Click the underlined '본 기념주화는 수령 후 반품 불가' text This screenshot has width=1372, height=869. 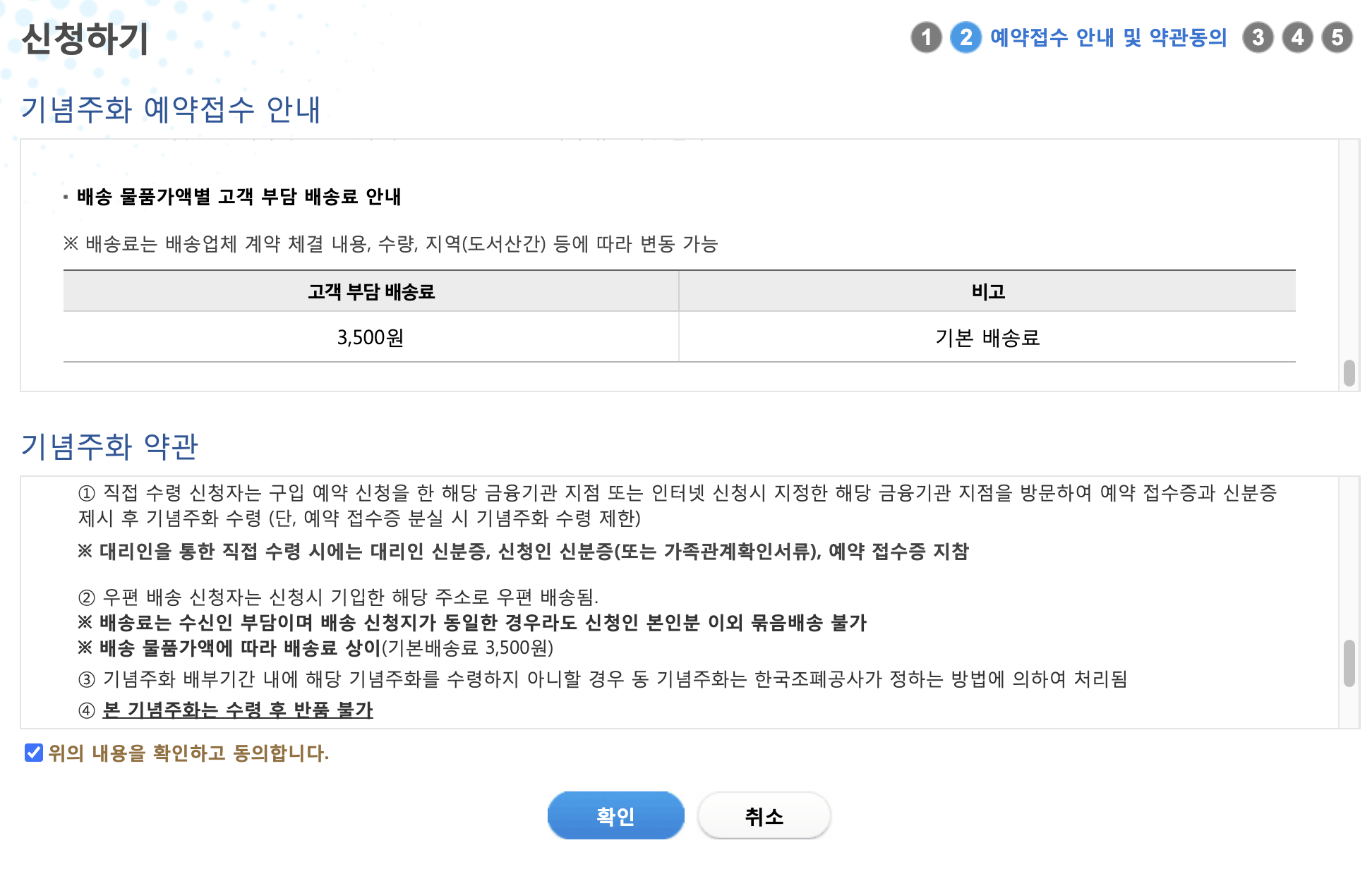point(238,710)
